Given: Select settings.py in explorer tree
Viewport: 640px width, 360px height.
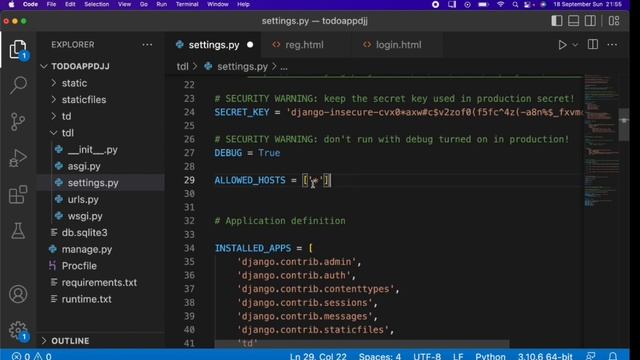Looking at the screenshot, I should [x=93, y=183].
